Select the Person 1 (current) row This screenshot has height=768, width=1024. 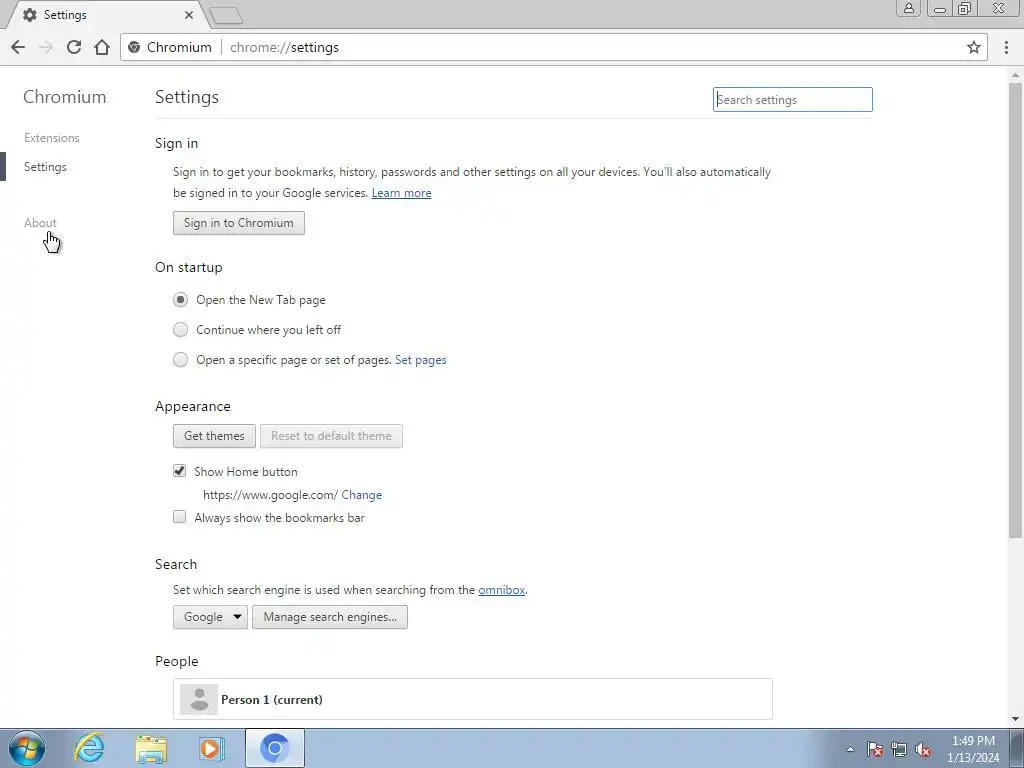tap(473, 699)
